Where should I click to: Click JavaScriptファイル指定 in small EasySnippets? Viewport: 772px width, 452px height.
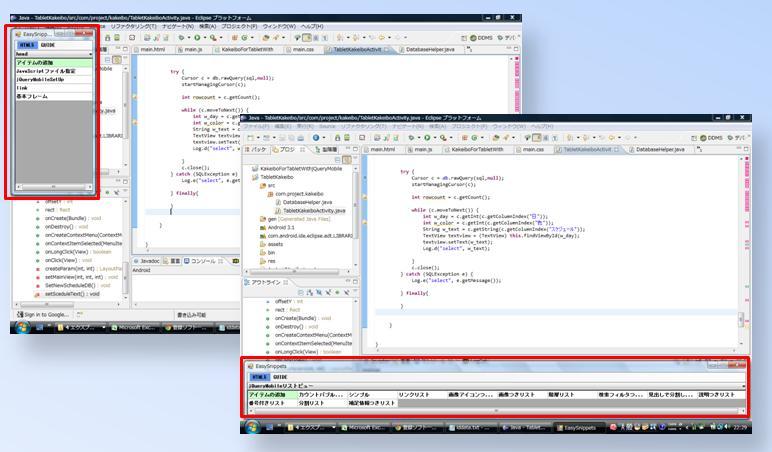click(x=54, y=71)
